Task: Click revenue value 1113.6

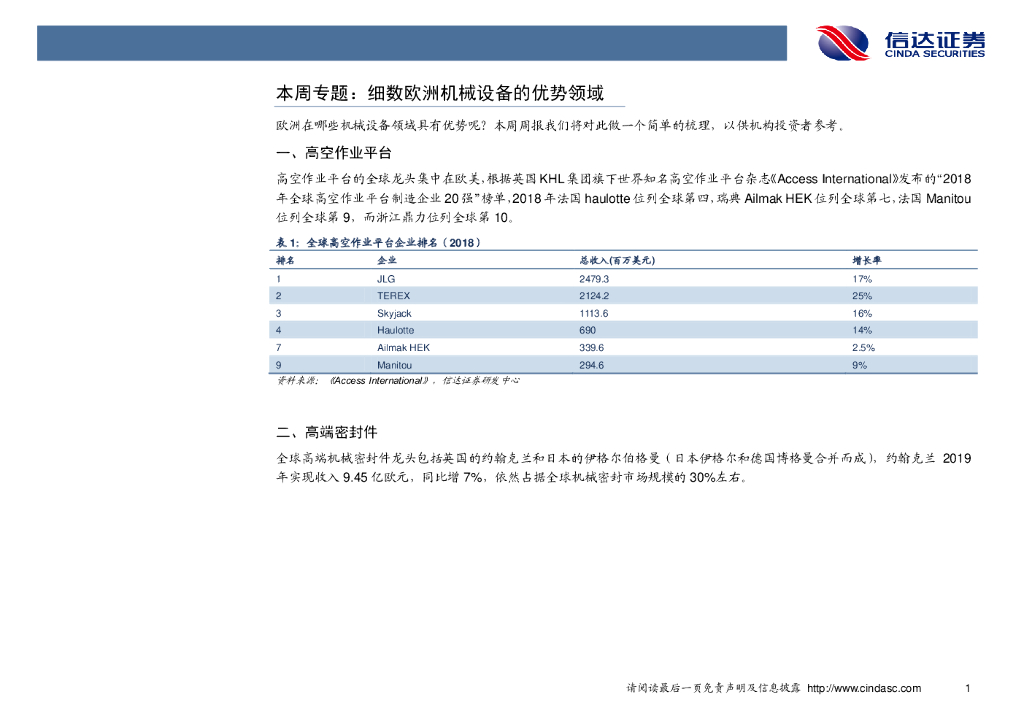Action: (x=593, y=313)
